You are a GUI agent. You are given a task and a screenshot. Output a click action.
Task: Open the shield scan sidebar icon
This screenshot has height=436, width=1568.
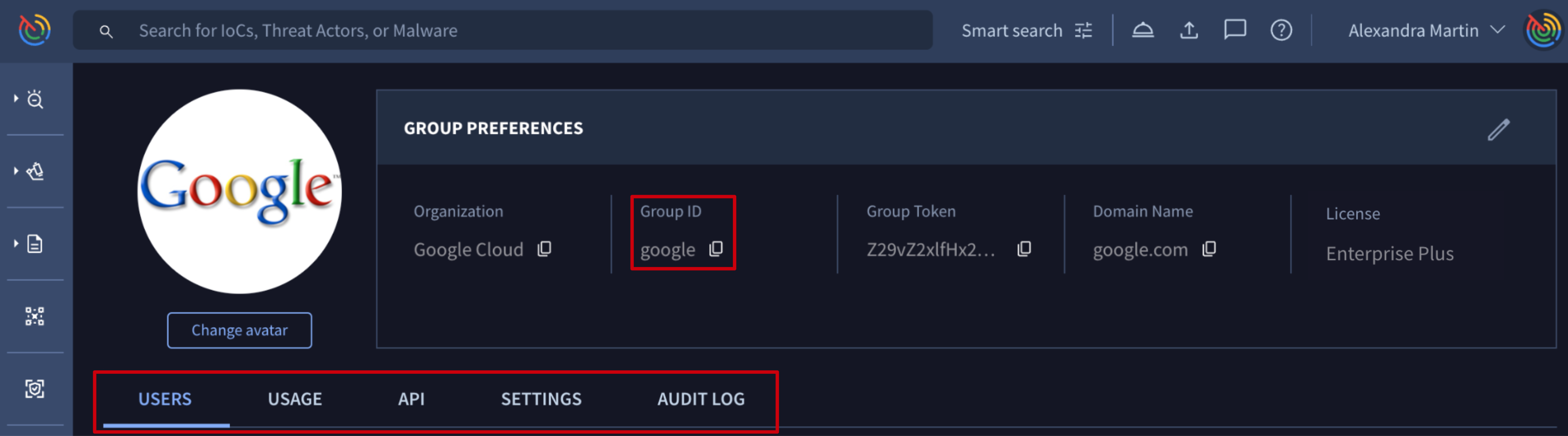(35, 389)
